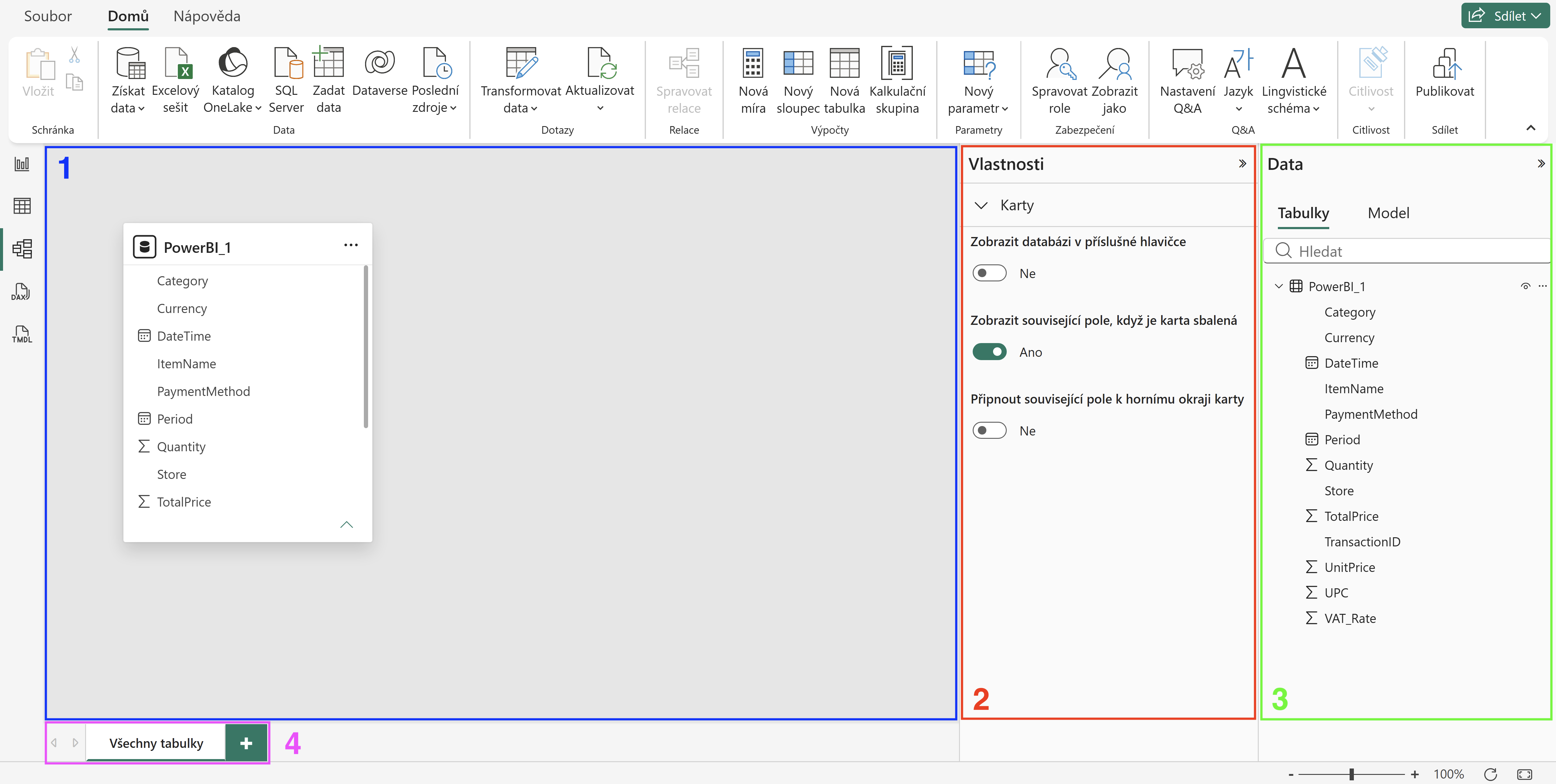This screenshot has height=784, width=1556.
Task: Click the zoom out minus button
Action: point(1291,774)
